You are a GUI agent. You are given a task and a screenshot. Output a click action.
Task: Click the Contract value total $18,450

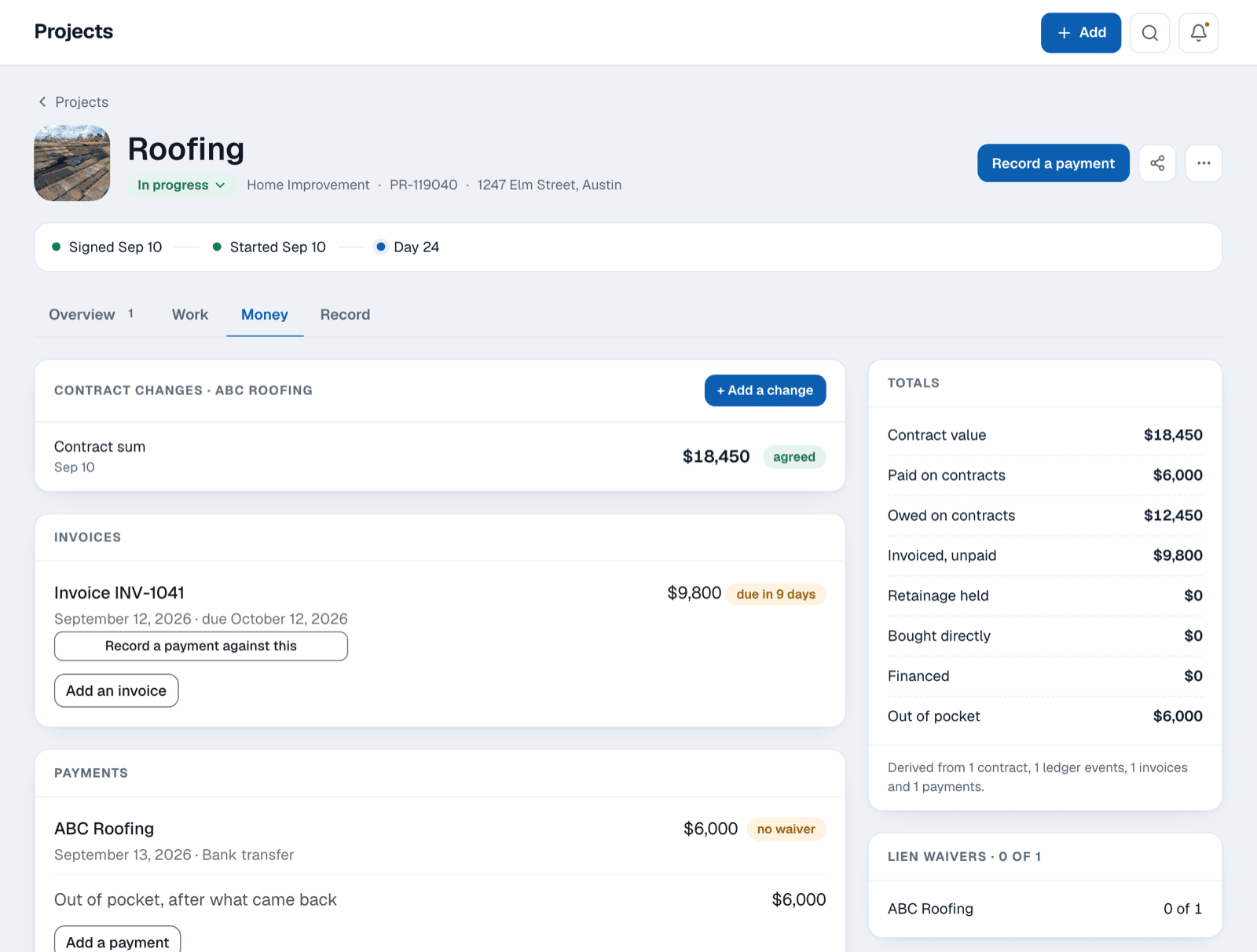click(x=1173, y=435)
